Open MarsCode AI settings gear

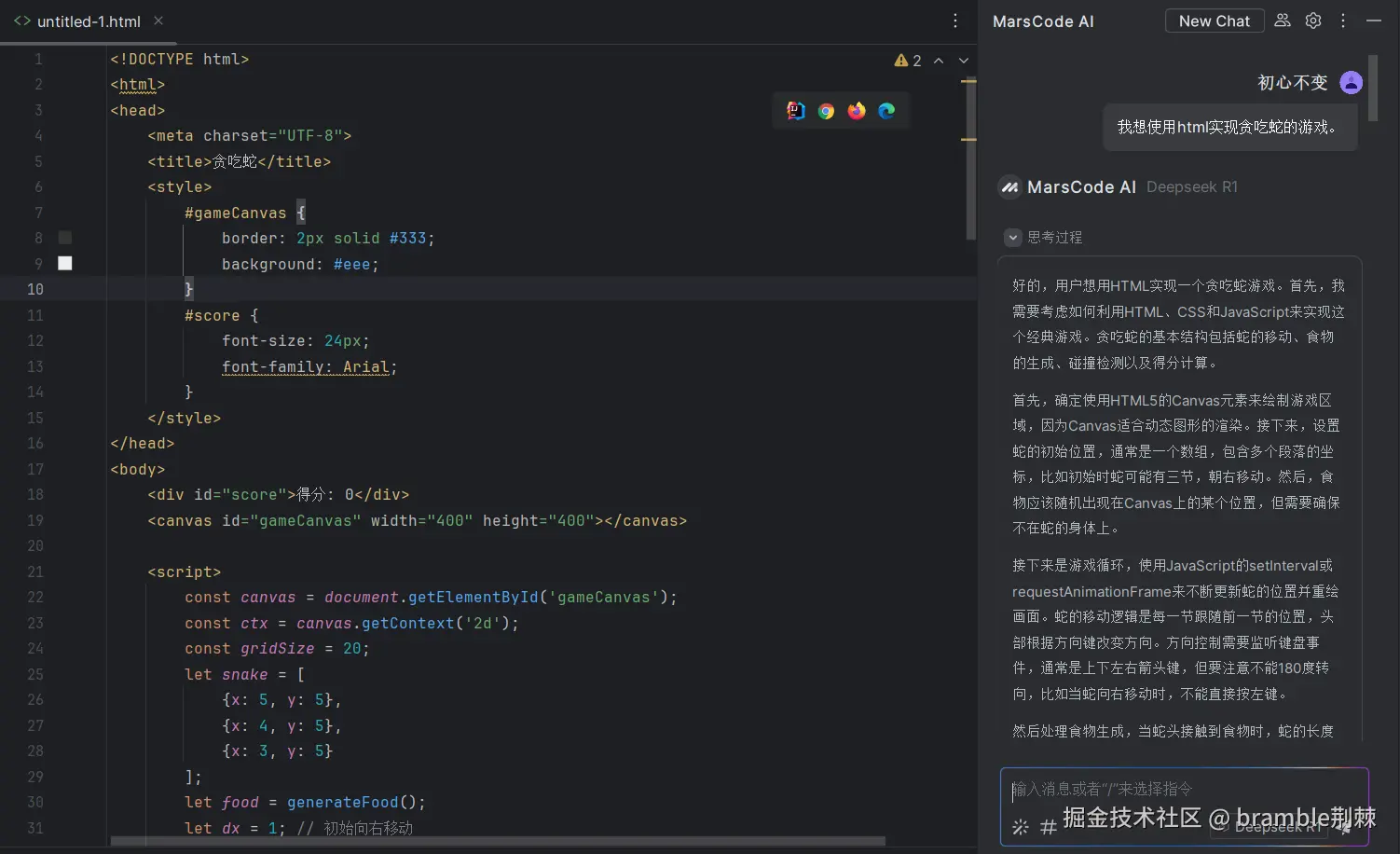pyautogui.click(x=1312, y=20)
